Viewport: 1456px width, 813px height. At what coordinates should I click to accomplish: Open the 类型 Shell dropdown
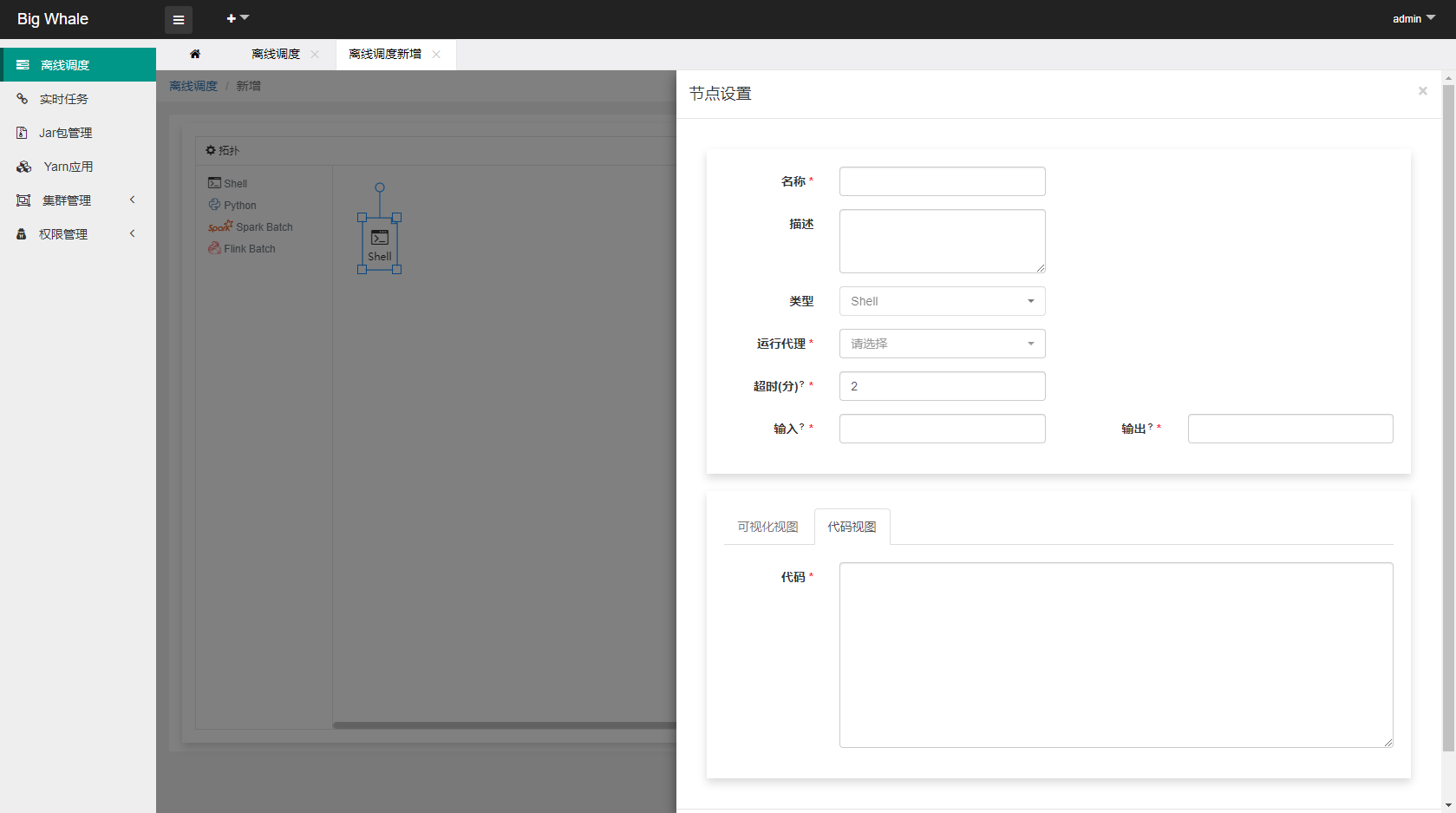(x=943, y=301)
